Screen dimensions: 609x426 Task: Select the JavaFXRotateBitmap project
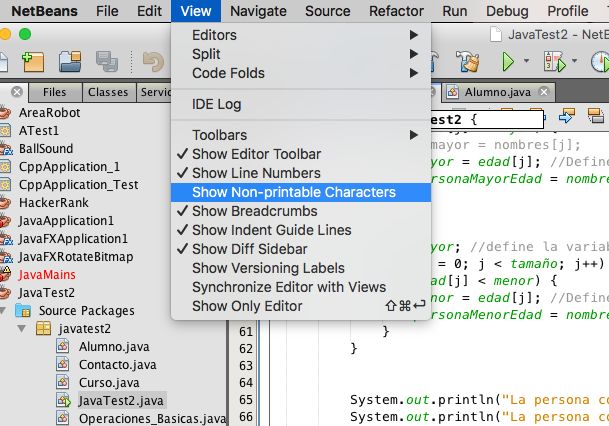[x=76, y=257]
